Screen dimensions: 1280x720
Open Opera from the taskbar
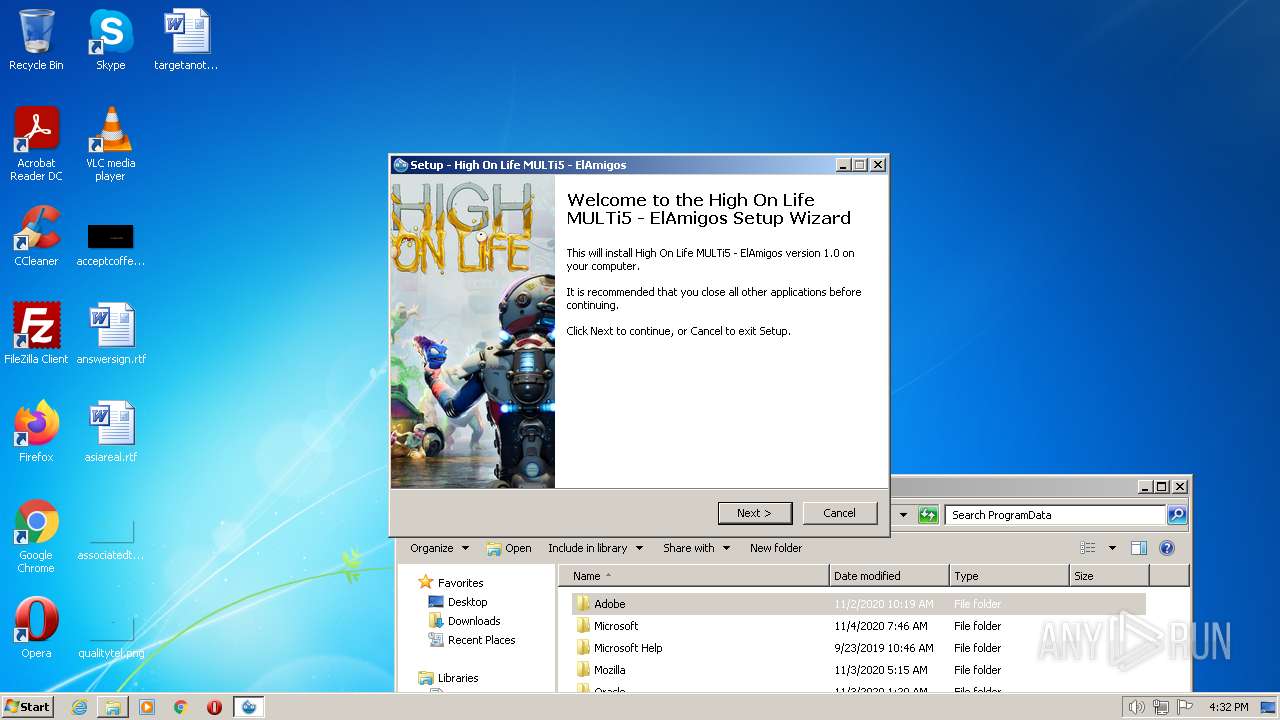[x=215, y=707]
